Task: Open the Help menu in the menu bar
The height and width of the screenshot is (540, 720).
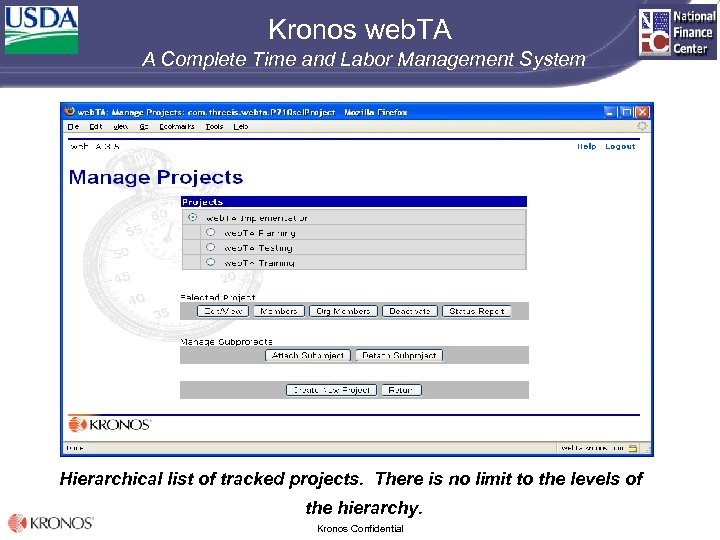Action: point(241,126)
